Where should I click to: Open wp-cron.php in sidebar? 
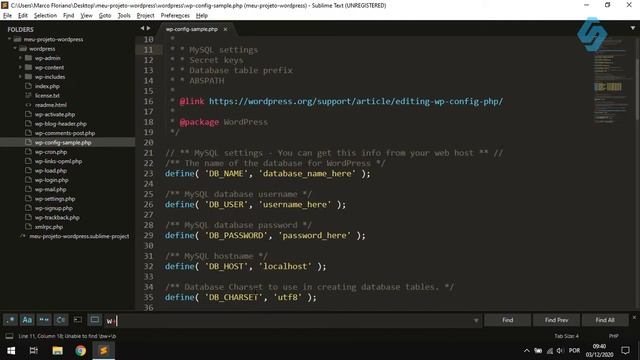pos(51,152)
